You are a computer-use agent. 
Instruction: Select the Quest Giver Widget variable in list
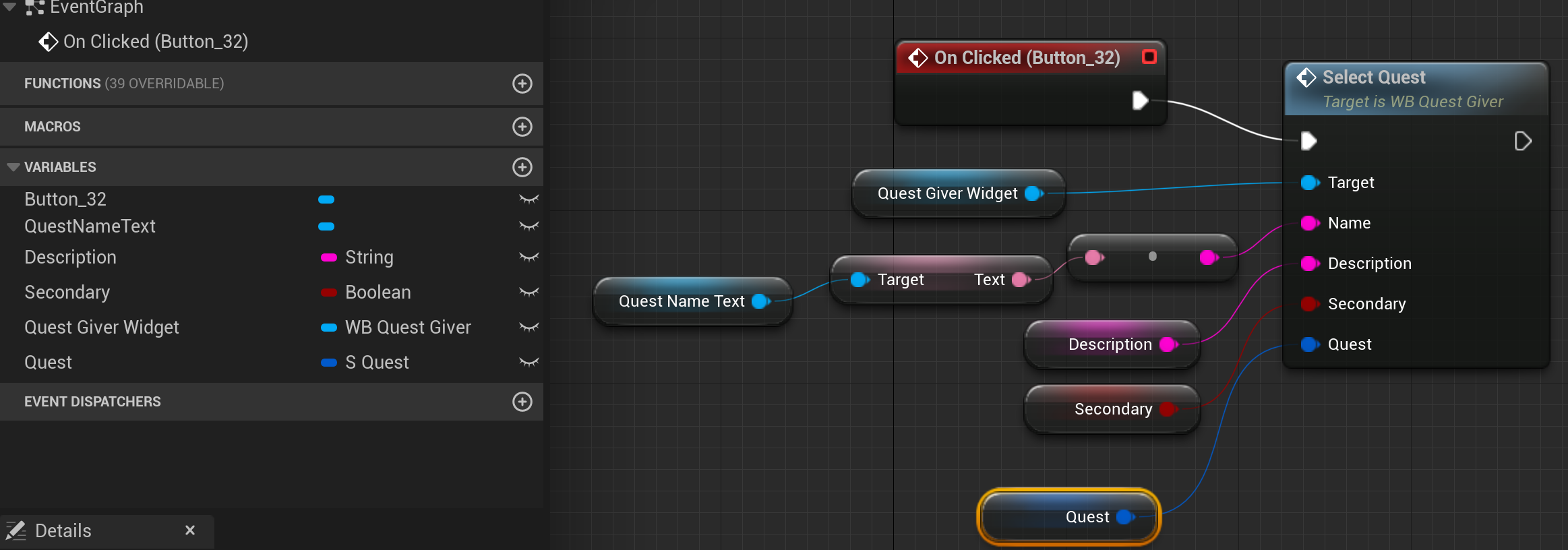point(102,328)
